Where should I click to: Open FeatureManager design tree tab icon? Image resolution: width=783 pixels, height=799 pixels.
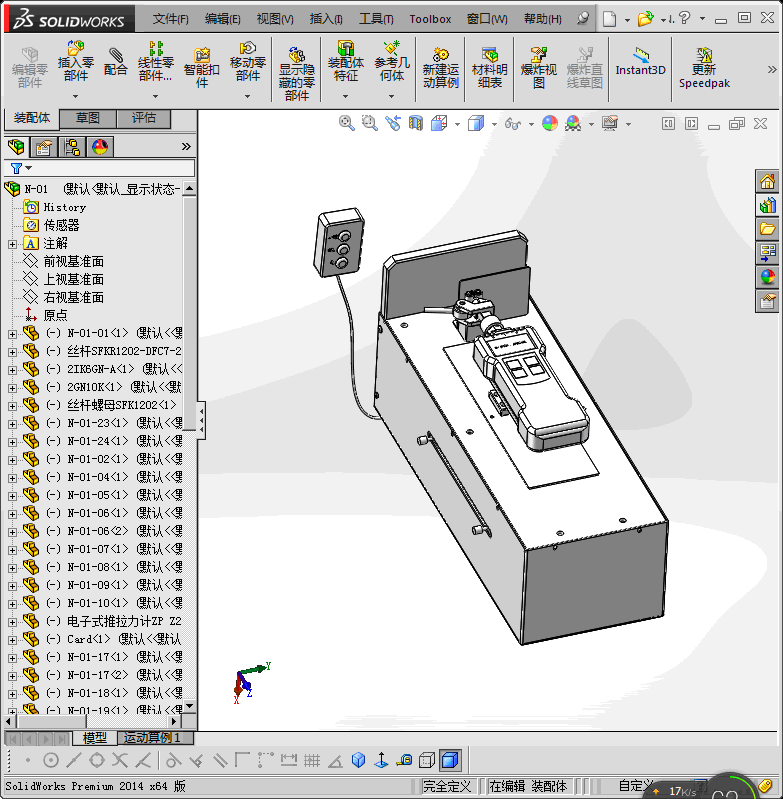tap(16, 147)
